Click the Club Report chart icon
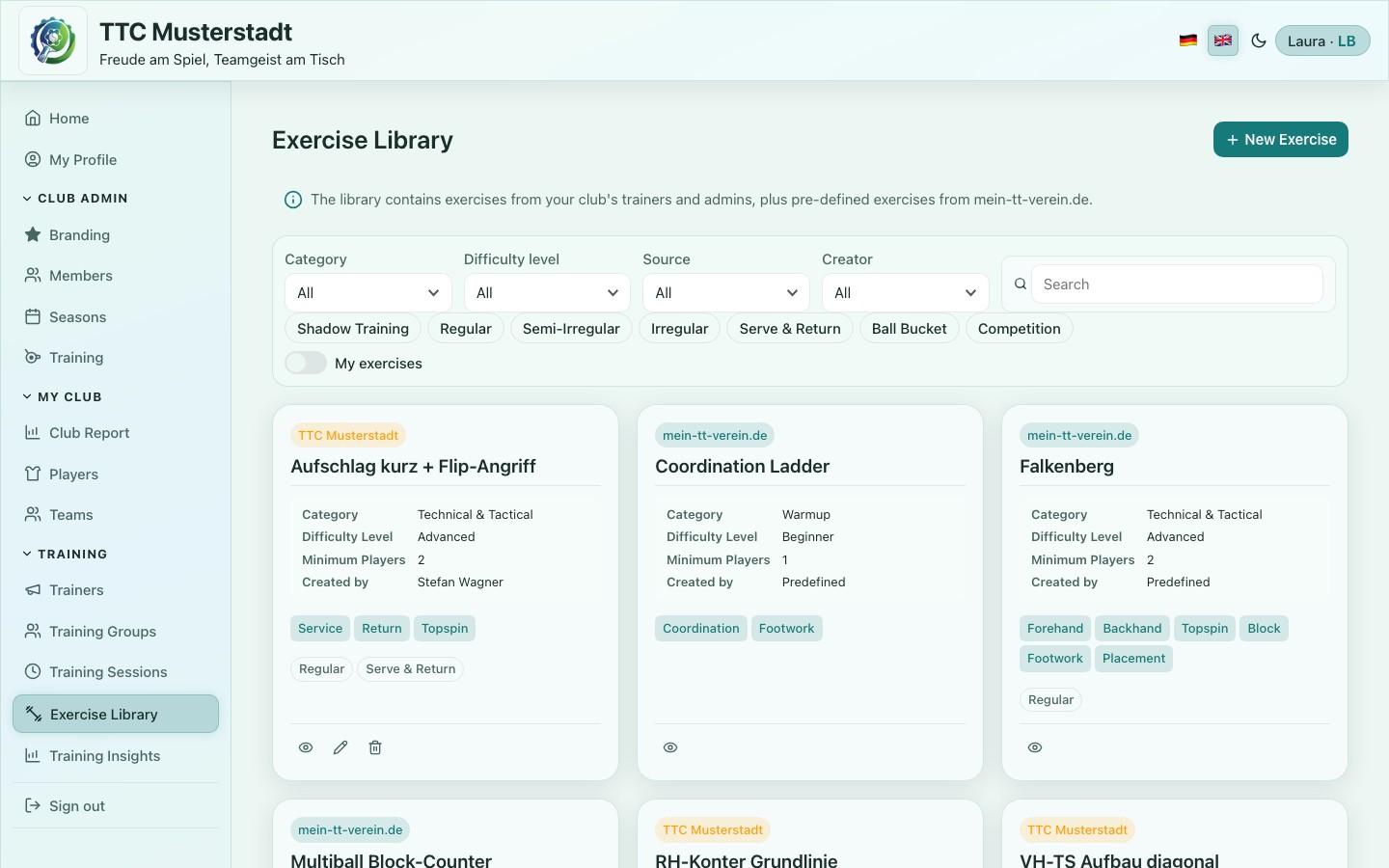The height and width of the screenshot is (868, 1389). click(x=33, y=432)
